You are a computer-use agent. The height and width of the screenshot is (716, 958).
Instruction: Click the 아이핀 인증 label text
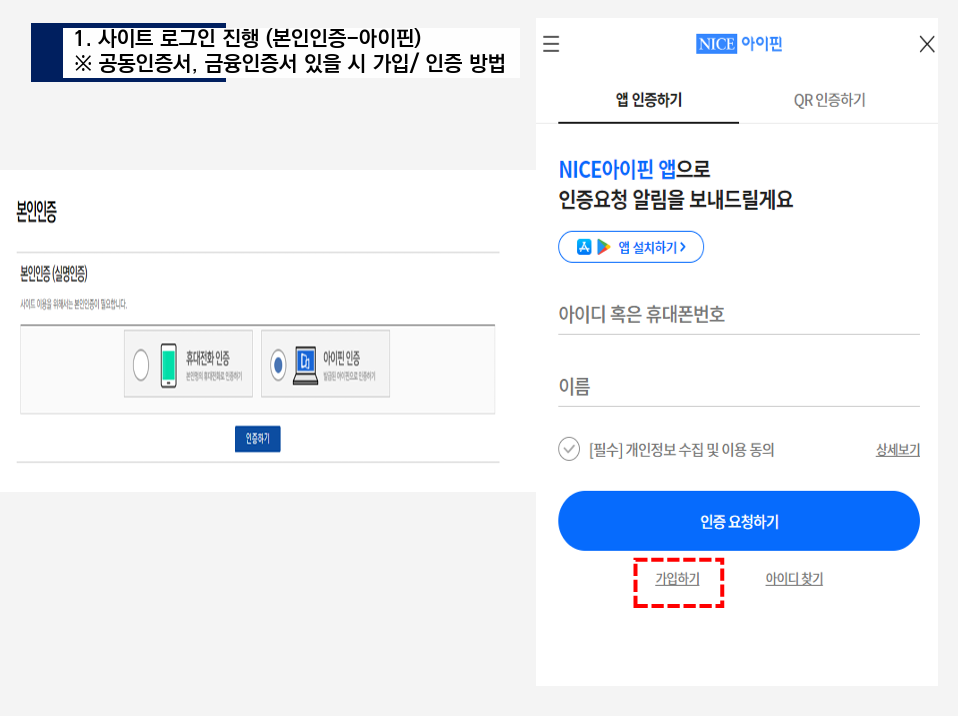click(x=342, y=358)
